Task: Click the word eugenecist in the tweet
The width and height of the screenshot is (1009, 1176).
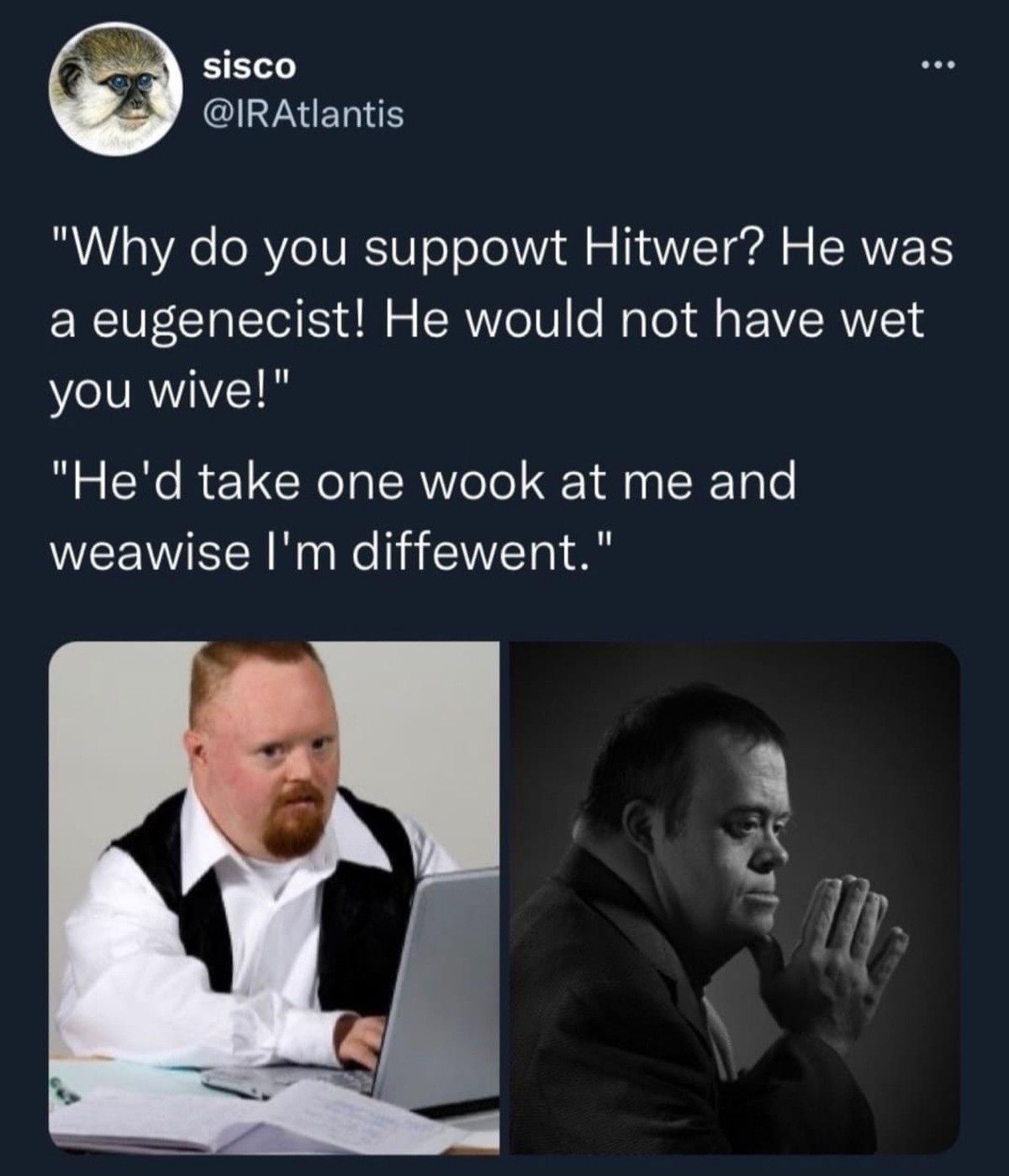Action: pos(230,321)
